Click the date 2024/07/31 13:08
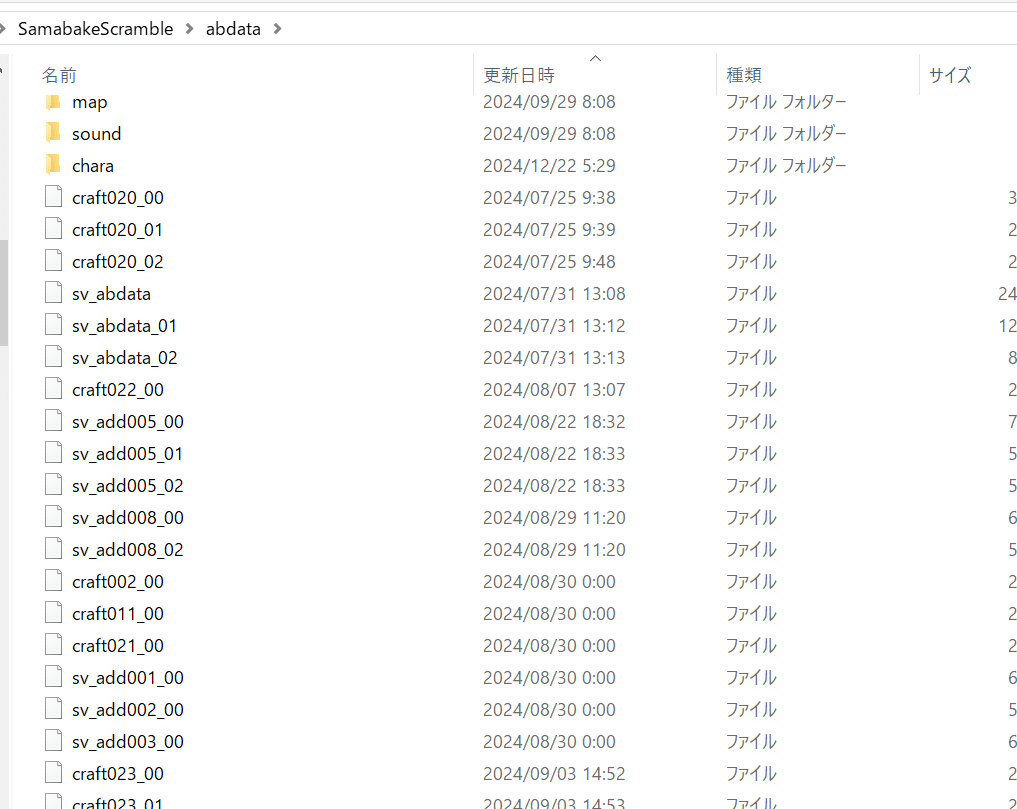This screenshot has height=809, width=1017. coord(554,294)
